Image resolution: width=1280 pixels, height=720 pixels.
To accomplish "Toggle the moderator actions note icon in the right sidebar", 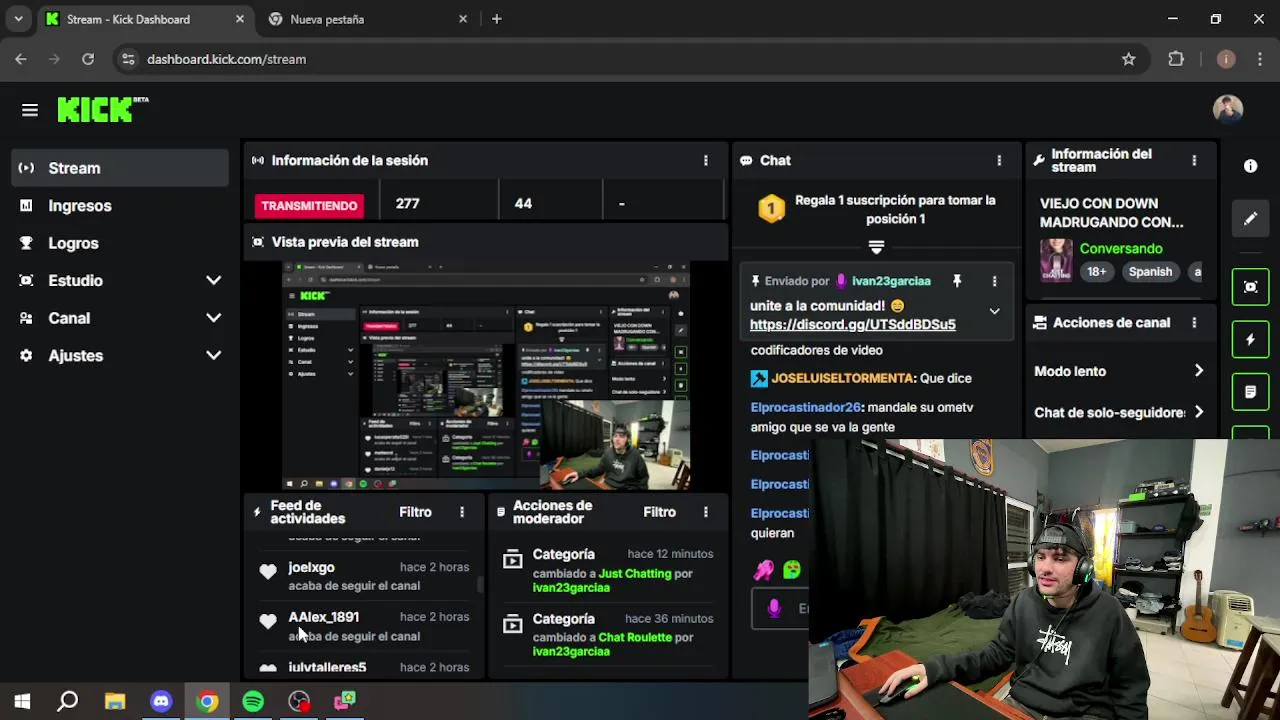I will (1250, 393).
